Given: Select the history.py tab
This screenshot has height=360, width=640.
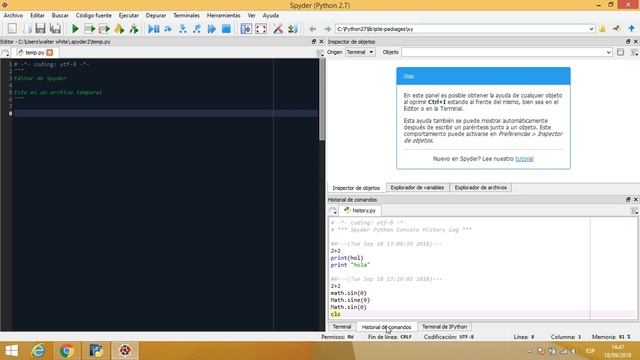Looking at the screenshot, I should [360, 211].
